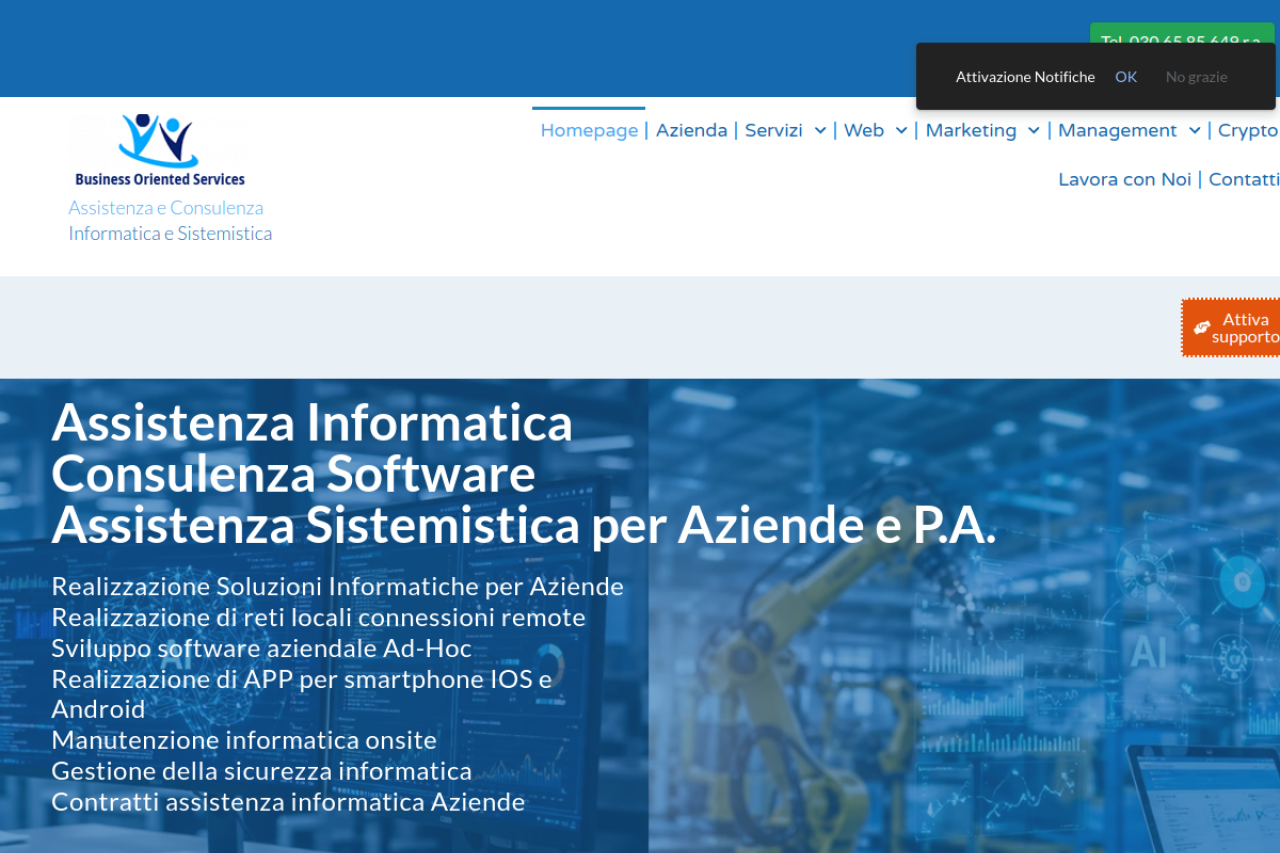
Task: Click the green telephone number button
Action: coord(1182,33)
